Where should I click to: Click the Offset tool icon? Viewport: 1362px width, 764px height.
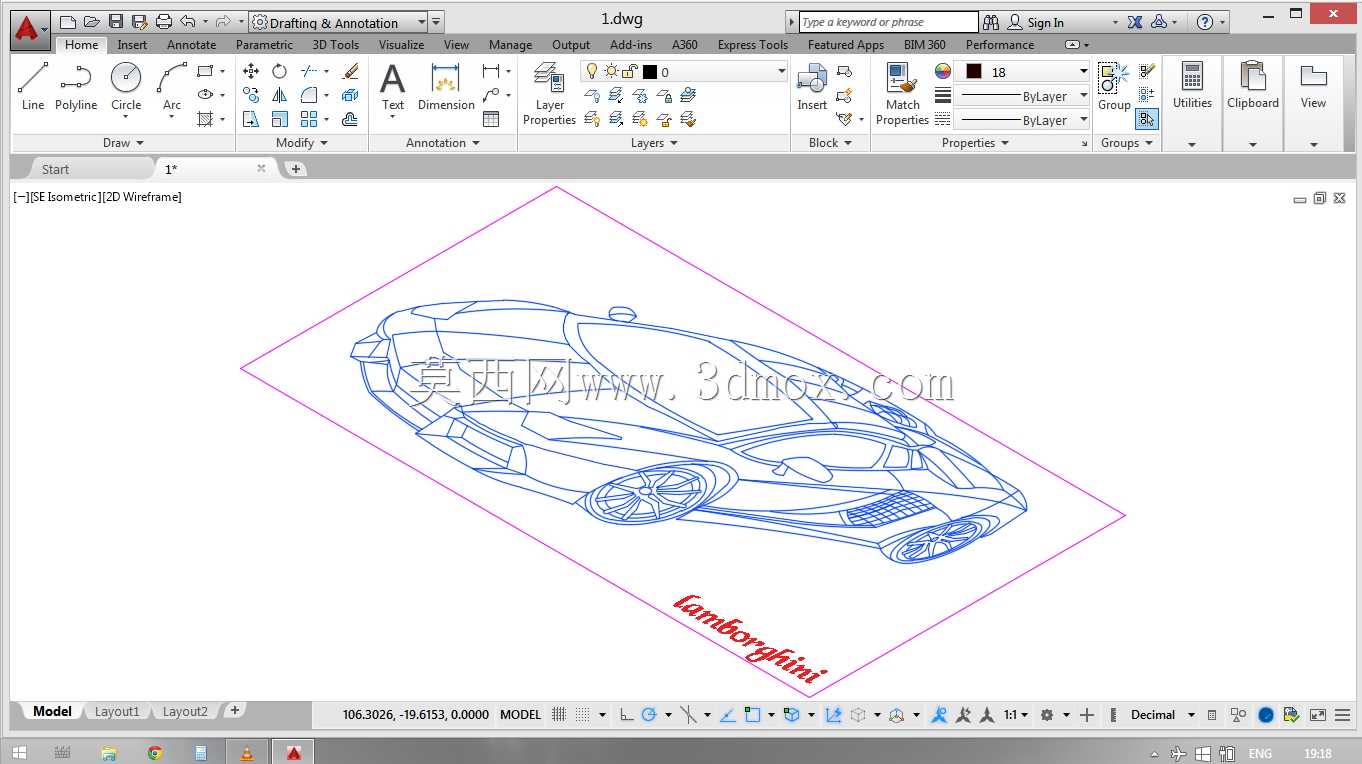click(350, 119)
